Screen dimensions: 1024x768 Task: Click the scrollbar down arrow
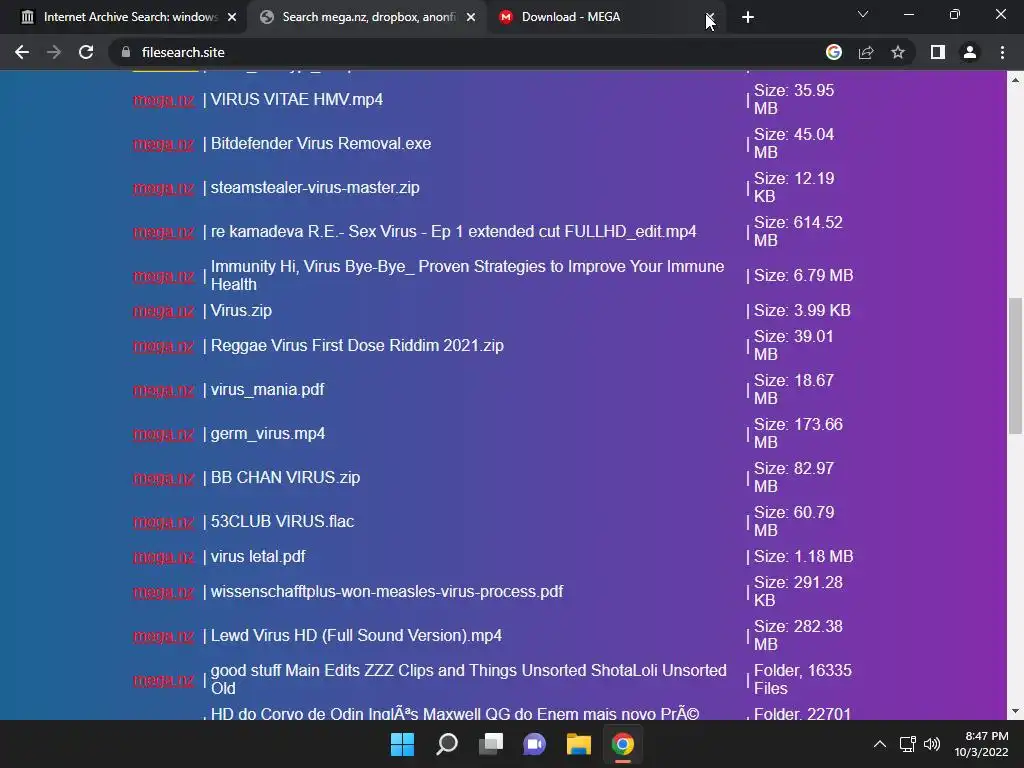click(1015, 711)
